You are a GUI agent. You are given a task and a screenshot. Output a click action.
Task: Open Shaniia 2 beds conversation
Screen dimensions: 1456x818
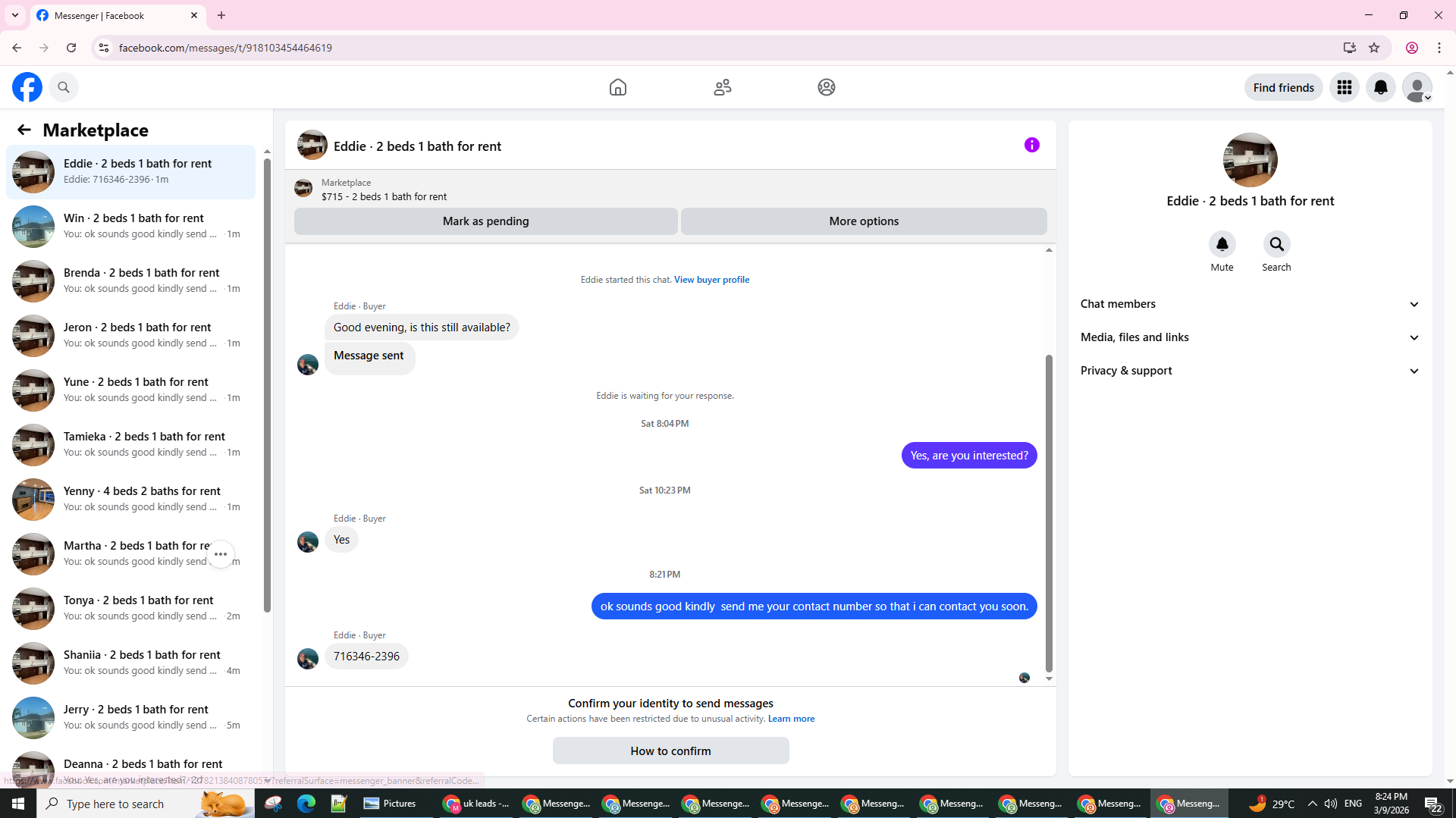[x=130, y=663]
